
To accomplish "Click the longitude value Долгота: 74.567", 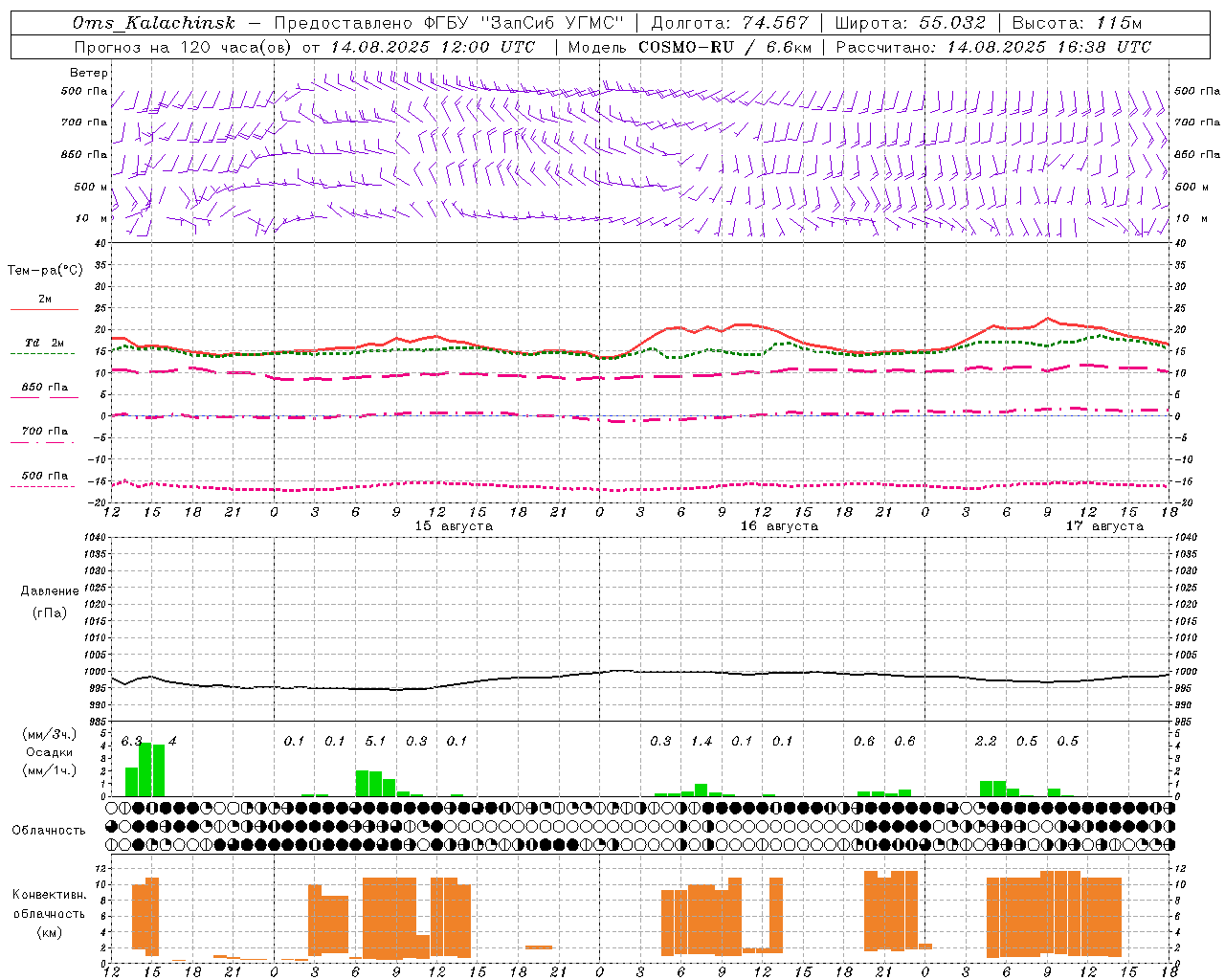I will [x=729, y=23].
